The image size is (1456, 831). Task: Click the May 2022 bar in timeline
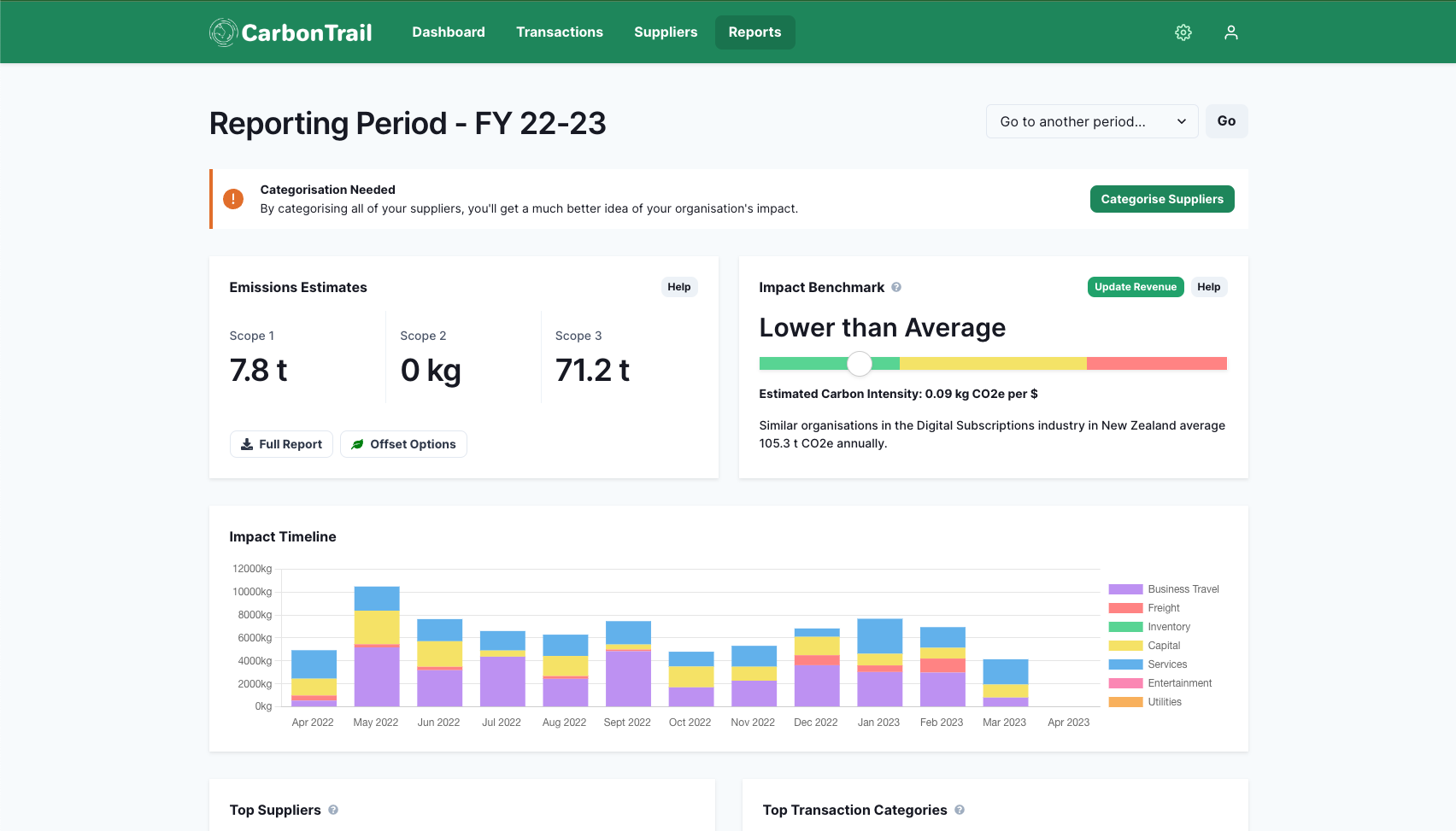pyautogui.click(x=377, y=647)
